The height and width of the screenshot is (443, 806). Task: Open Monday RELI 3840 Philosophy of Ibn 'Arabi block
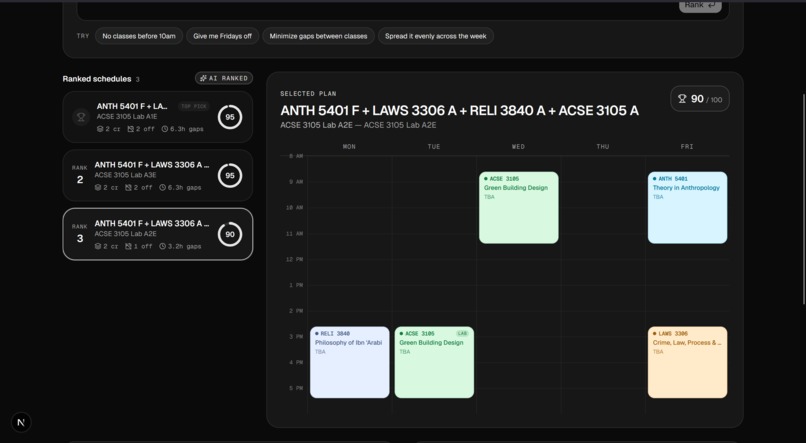click(x=350, y=362)
